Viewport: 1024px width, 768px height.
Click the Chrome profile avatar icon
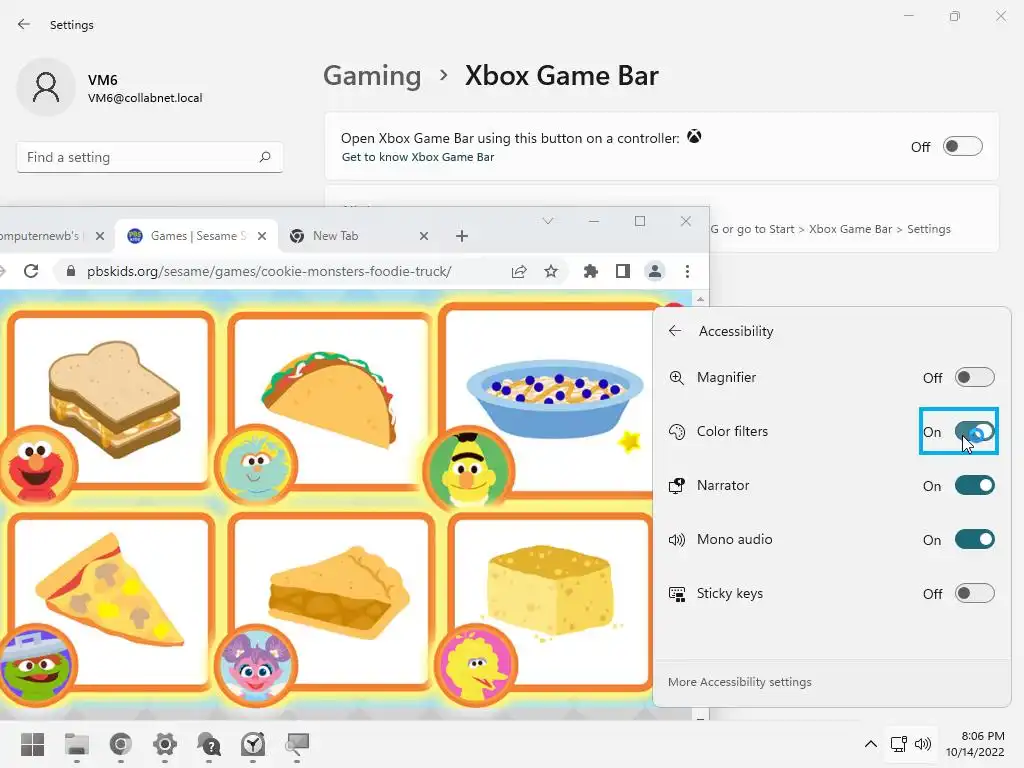[655, 271]
